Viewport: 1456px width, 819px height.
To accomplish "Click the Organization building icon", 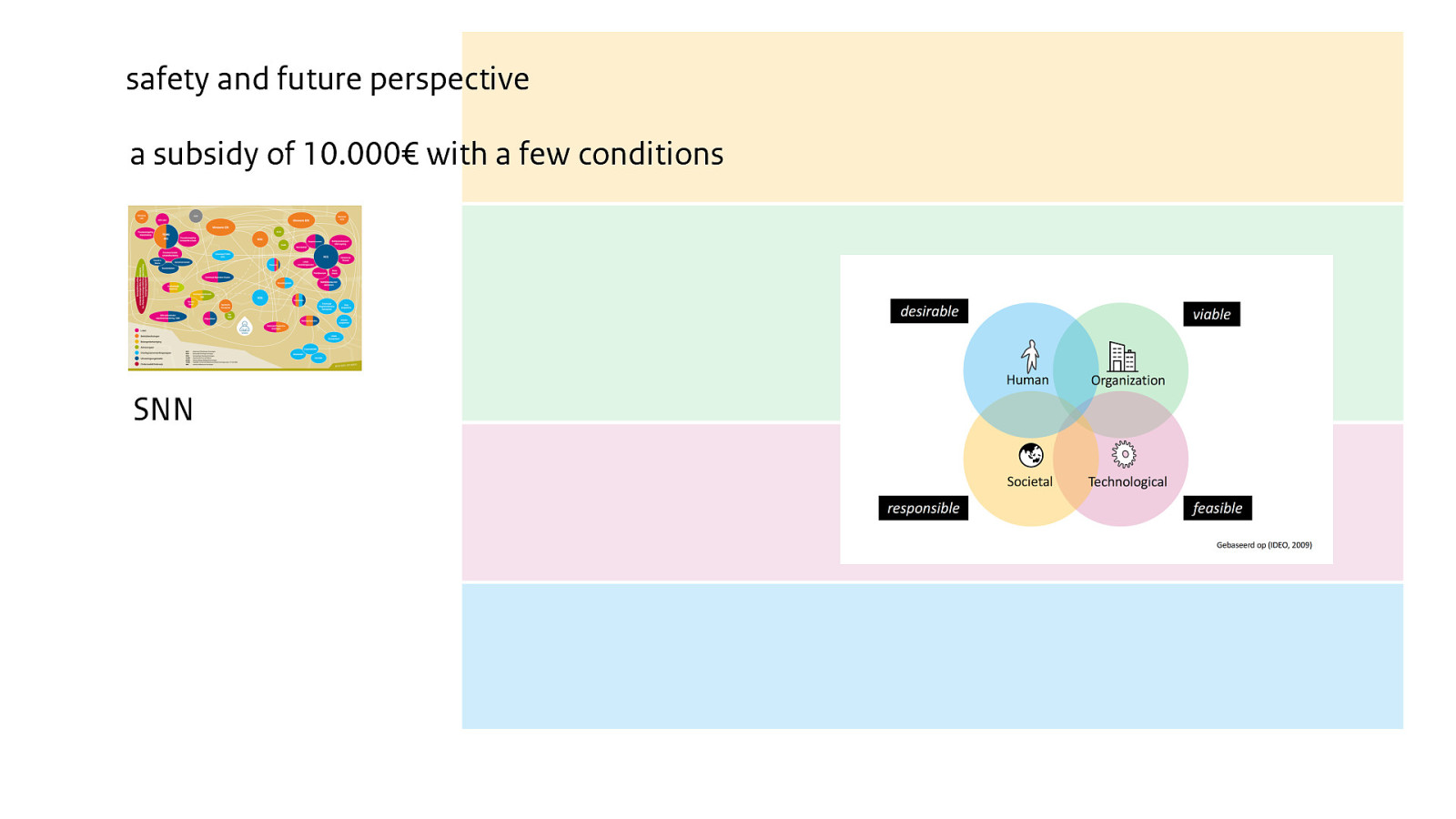I will 1122,357.
